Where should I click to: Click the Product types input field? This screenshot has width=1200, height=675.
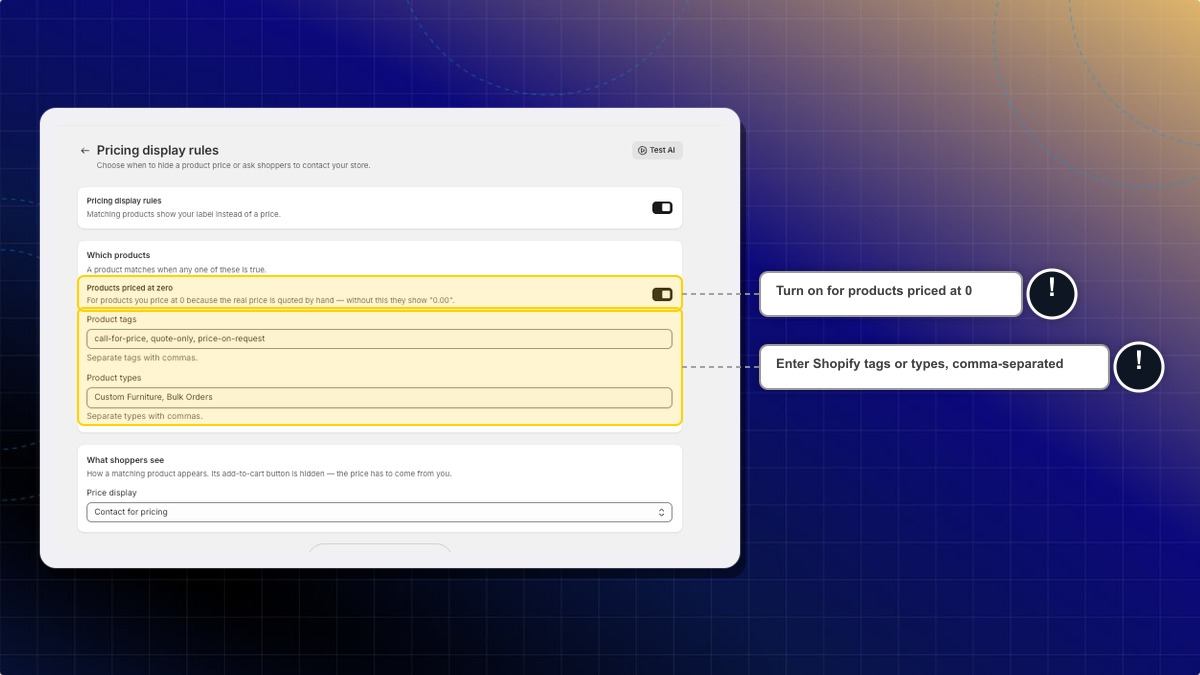coord(379,397)
